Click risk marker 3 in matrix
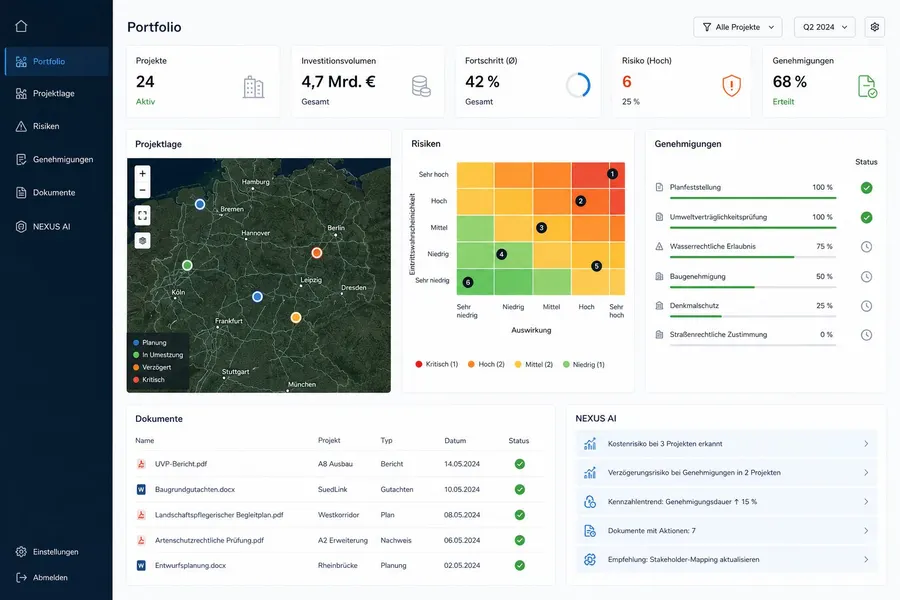The height and width of the screenshot is (600, 900). [x=541, y=227]
